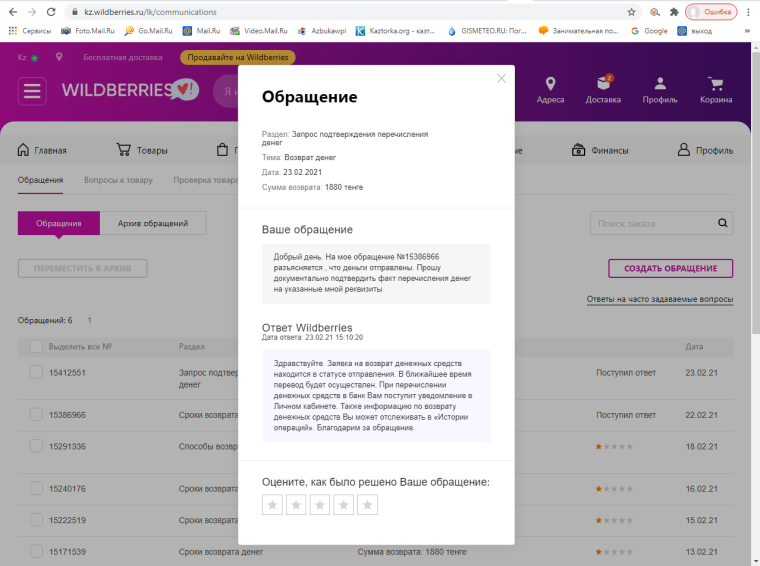This screenshot has width=760, height=566.
Task: Click browser forward arrow
Action: pos(32,12)
